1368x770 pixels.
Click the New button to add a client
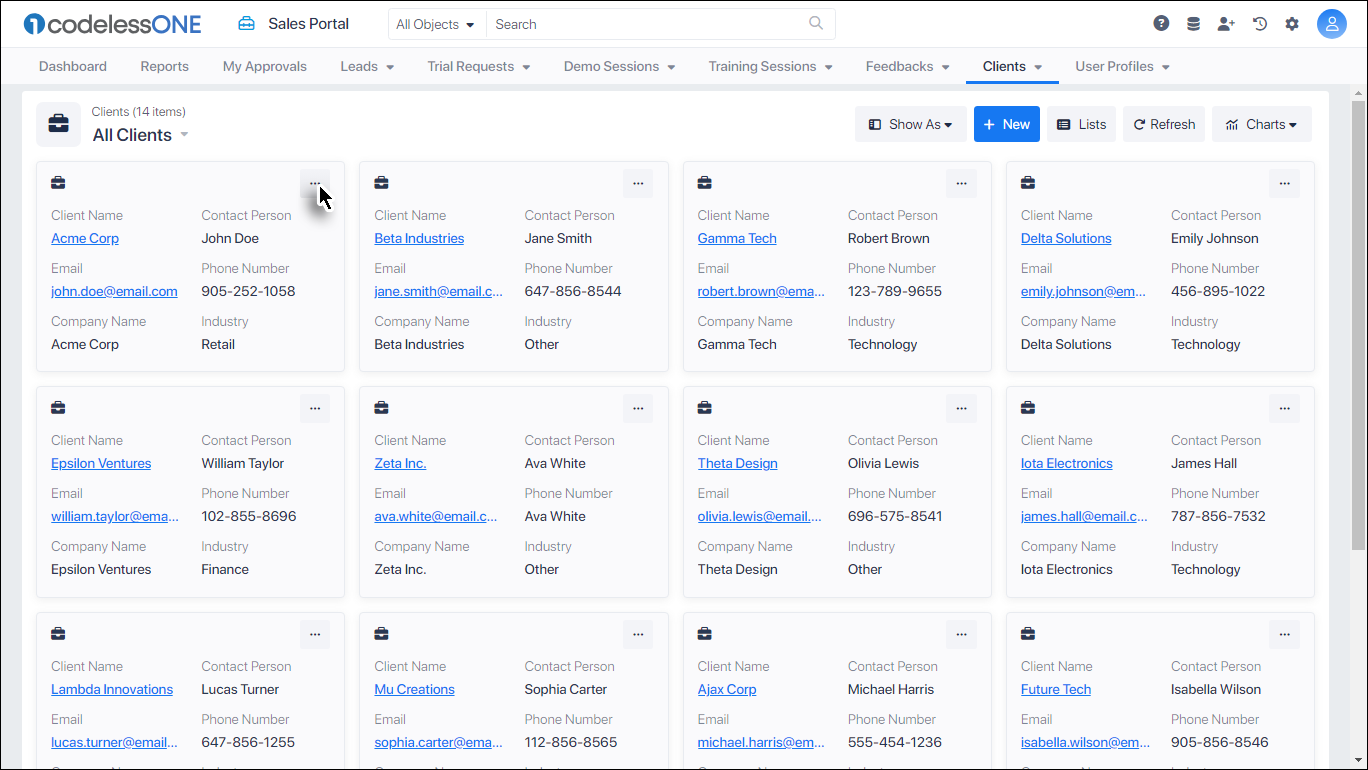[x=1006, y=123]
